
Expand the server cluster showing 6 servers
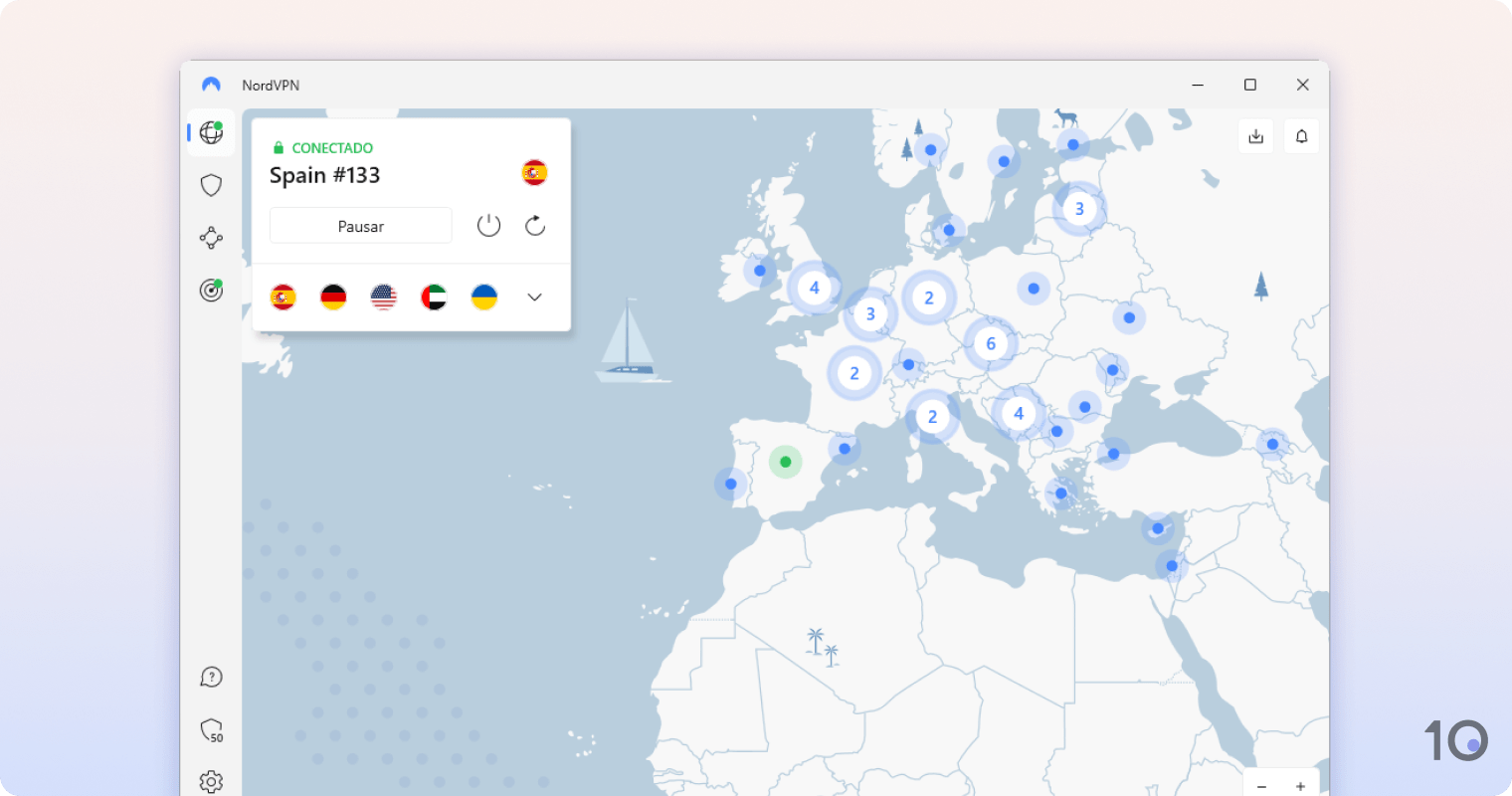point(991,343)
